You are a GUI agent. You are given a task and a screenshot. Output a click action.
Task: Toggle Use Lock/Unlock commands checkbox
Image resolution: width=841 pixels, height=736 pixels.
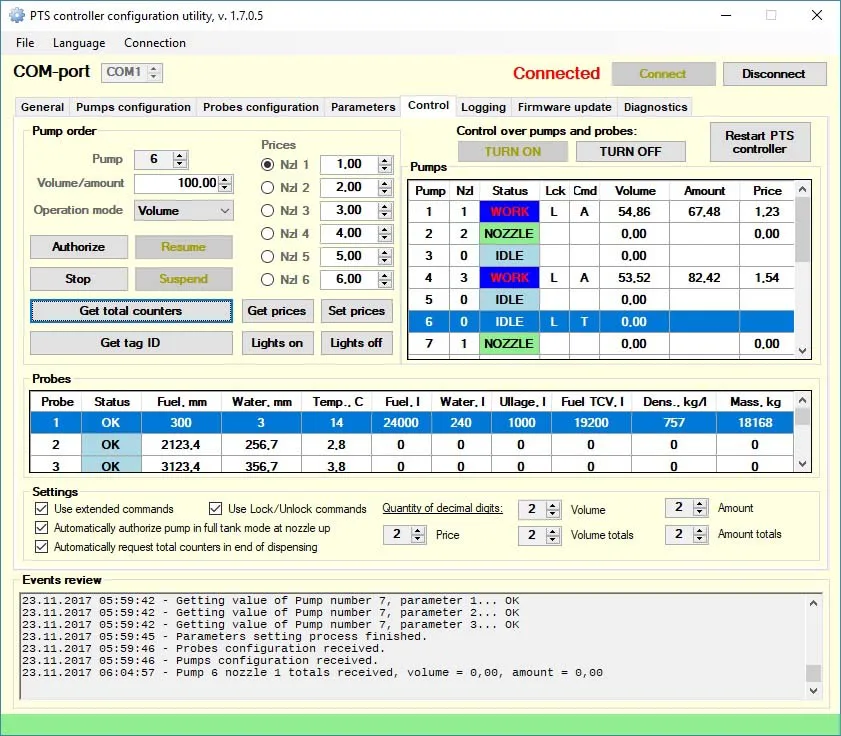[216, 509]
